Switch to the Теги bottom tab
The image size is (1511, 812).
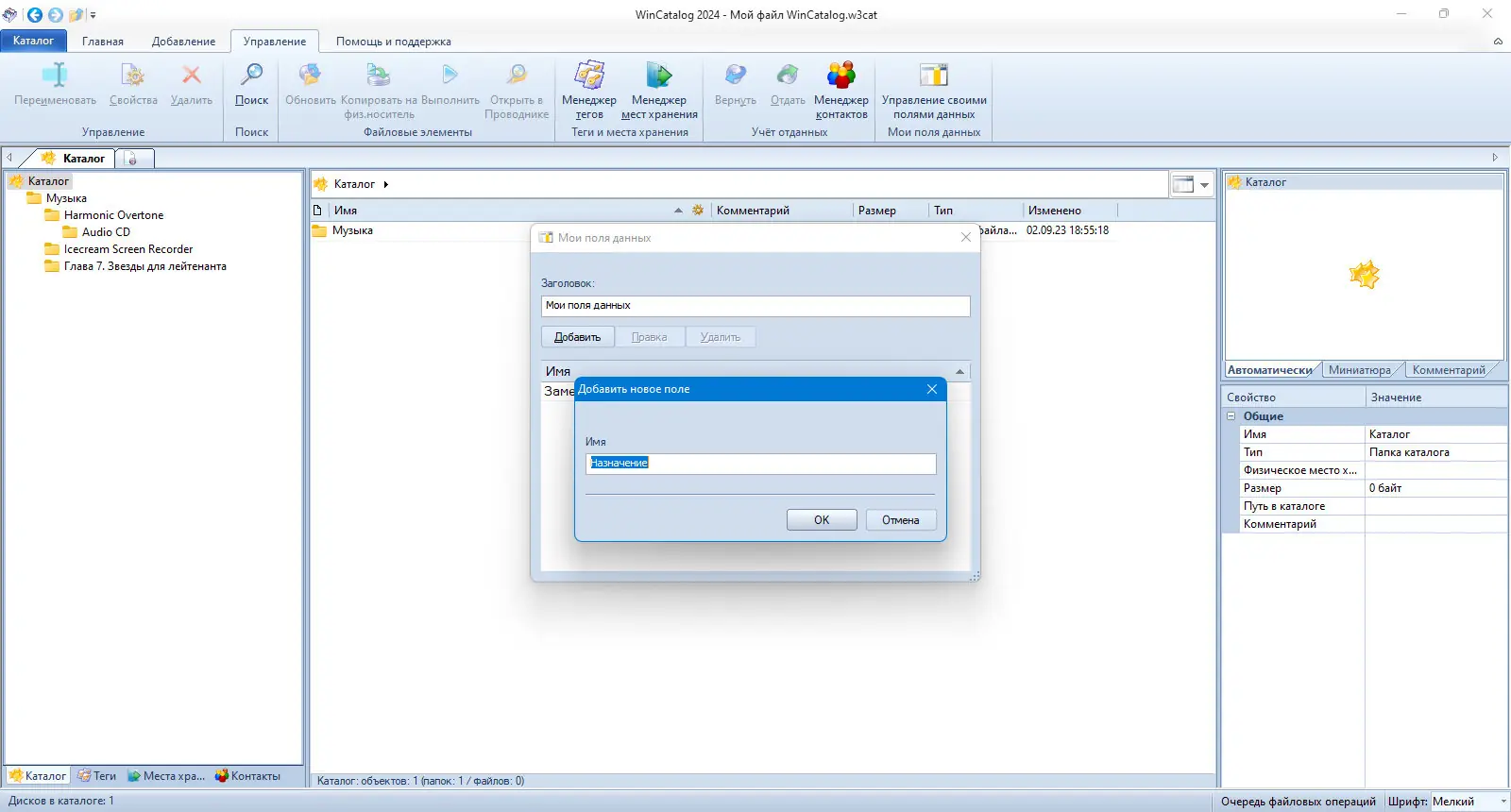click(x=97, y=776)
